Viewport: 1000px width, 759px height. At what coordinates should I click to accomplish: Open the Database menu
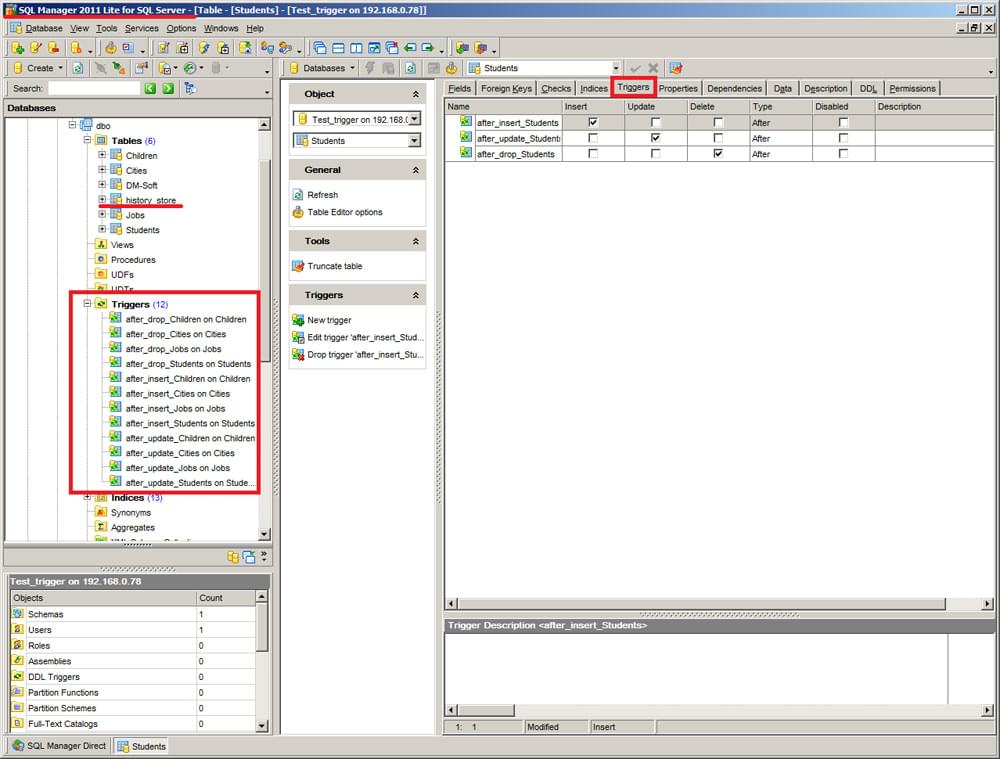43,28
